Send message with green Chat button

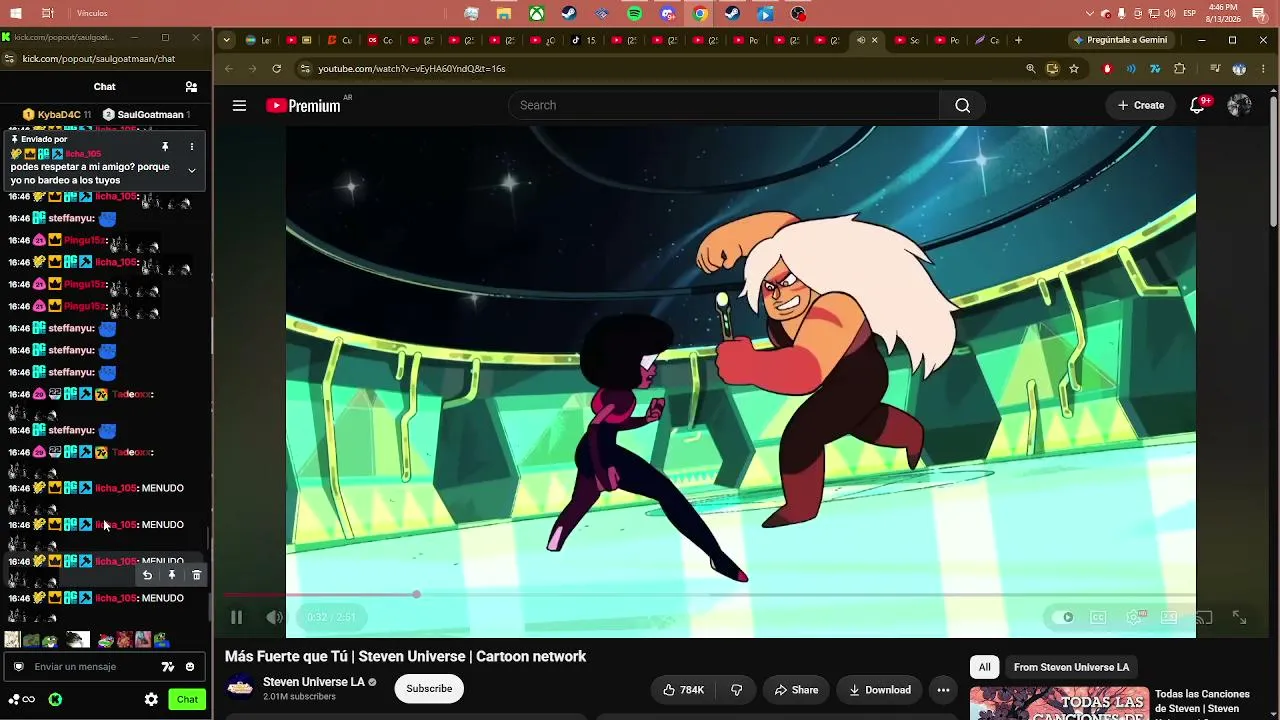(x=188, y=700)
